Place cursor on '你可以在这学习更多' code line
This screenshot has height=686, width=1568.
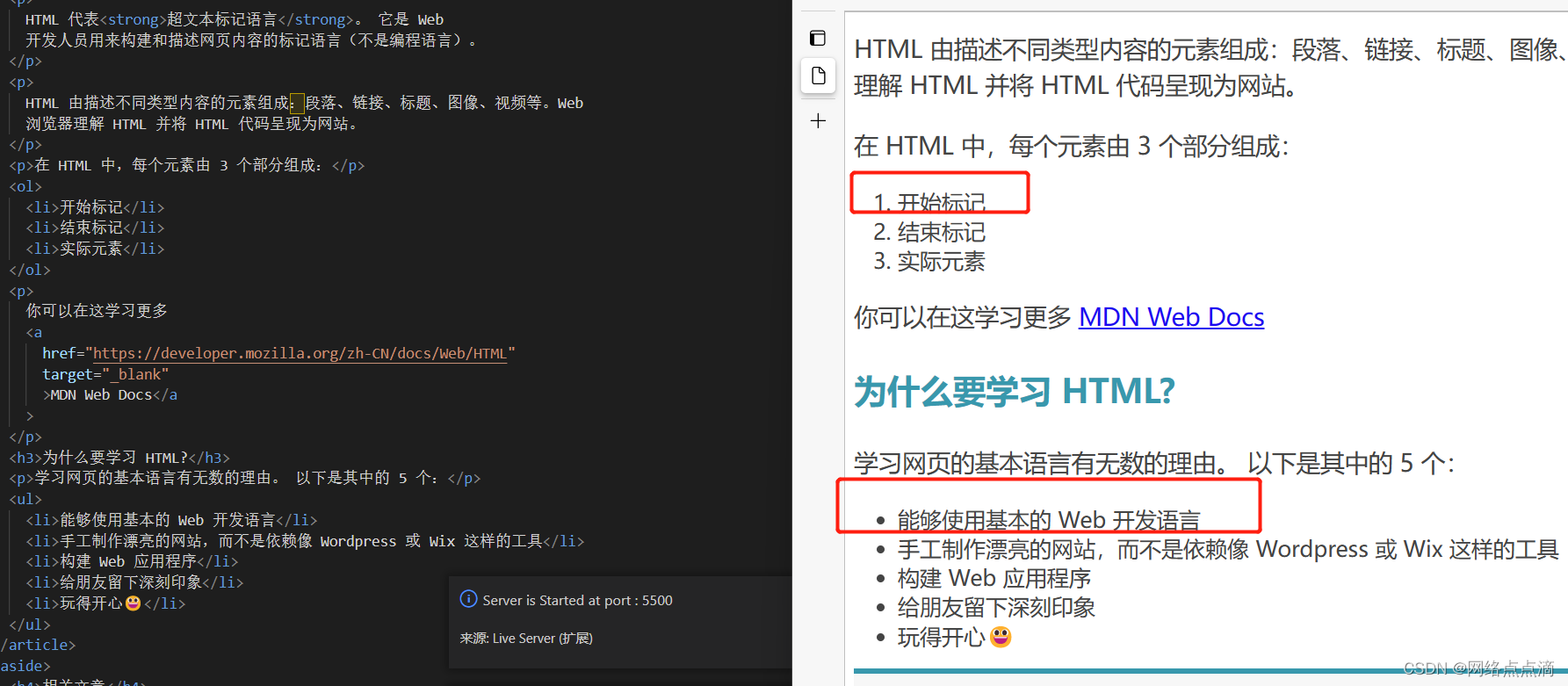pos(97,311)
